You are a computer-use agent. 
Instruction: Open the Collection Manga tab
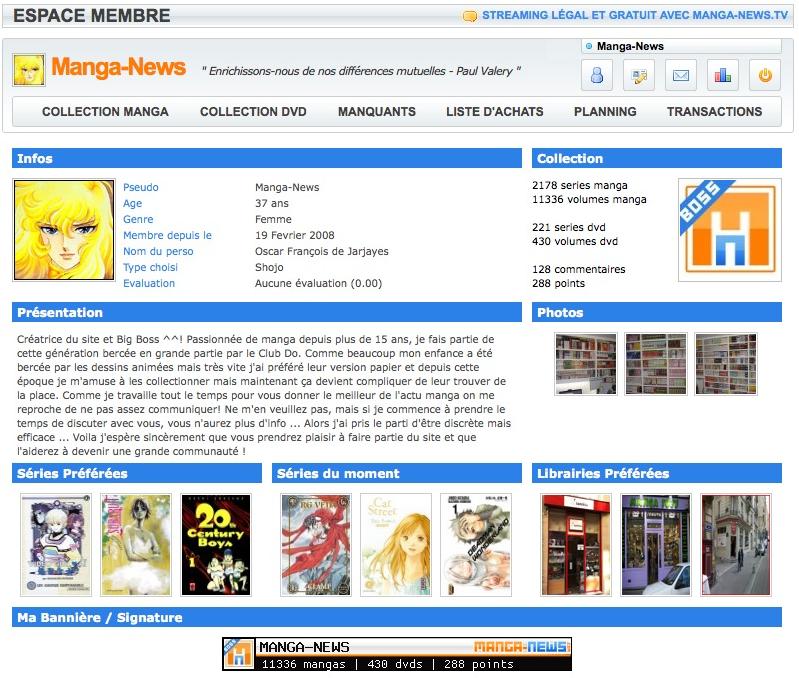(105, 112)
